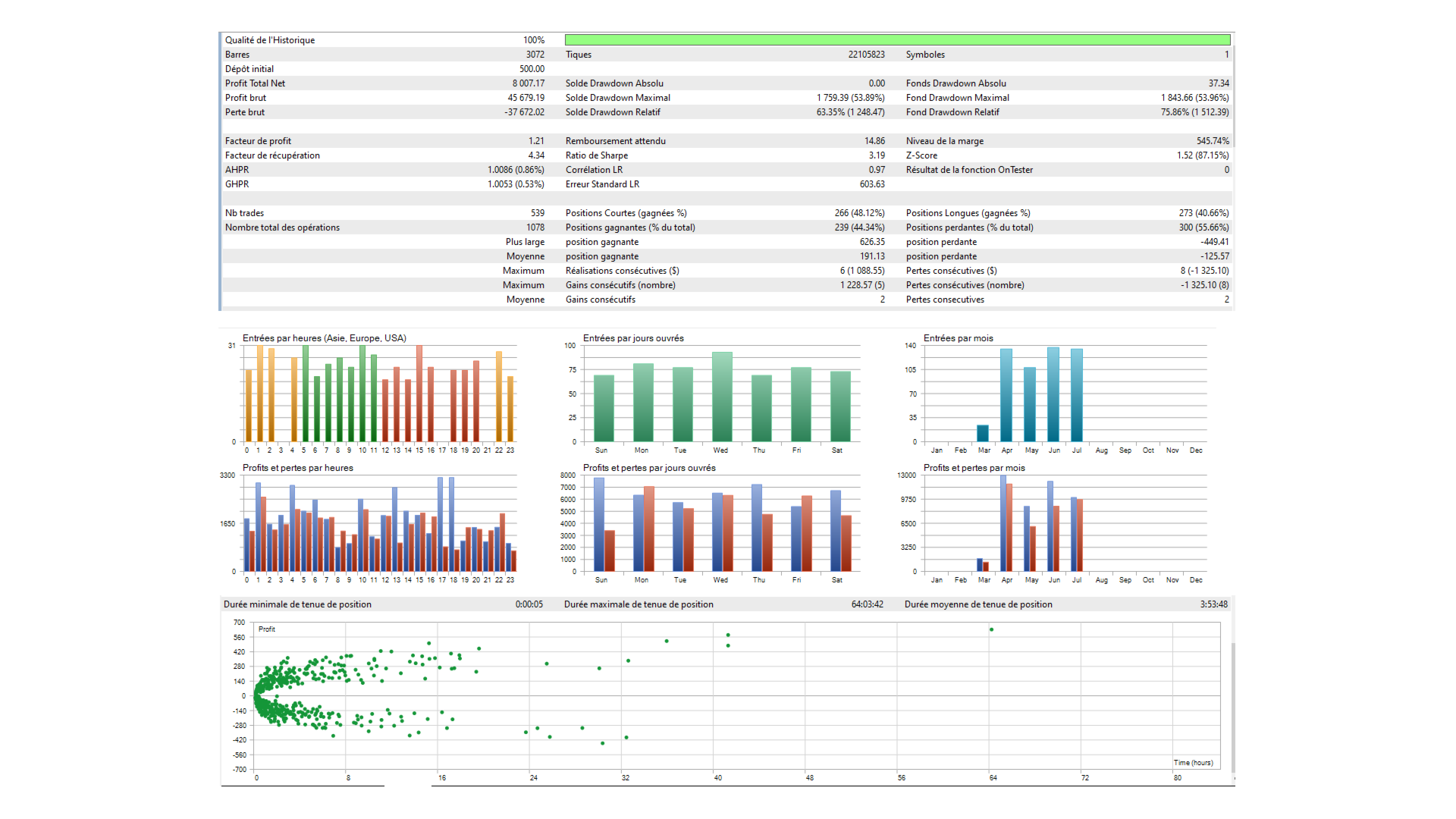Click the Mar bar in Entrées par mois chart

point(983,433)
